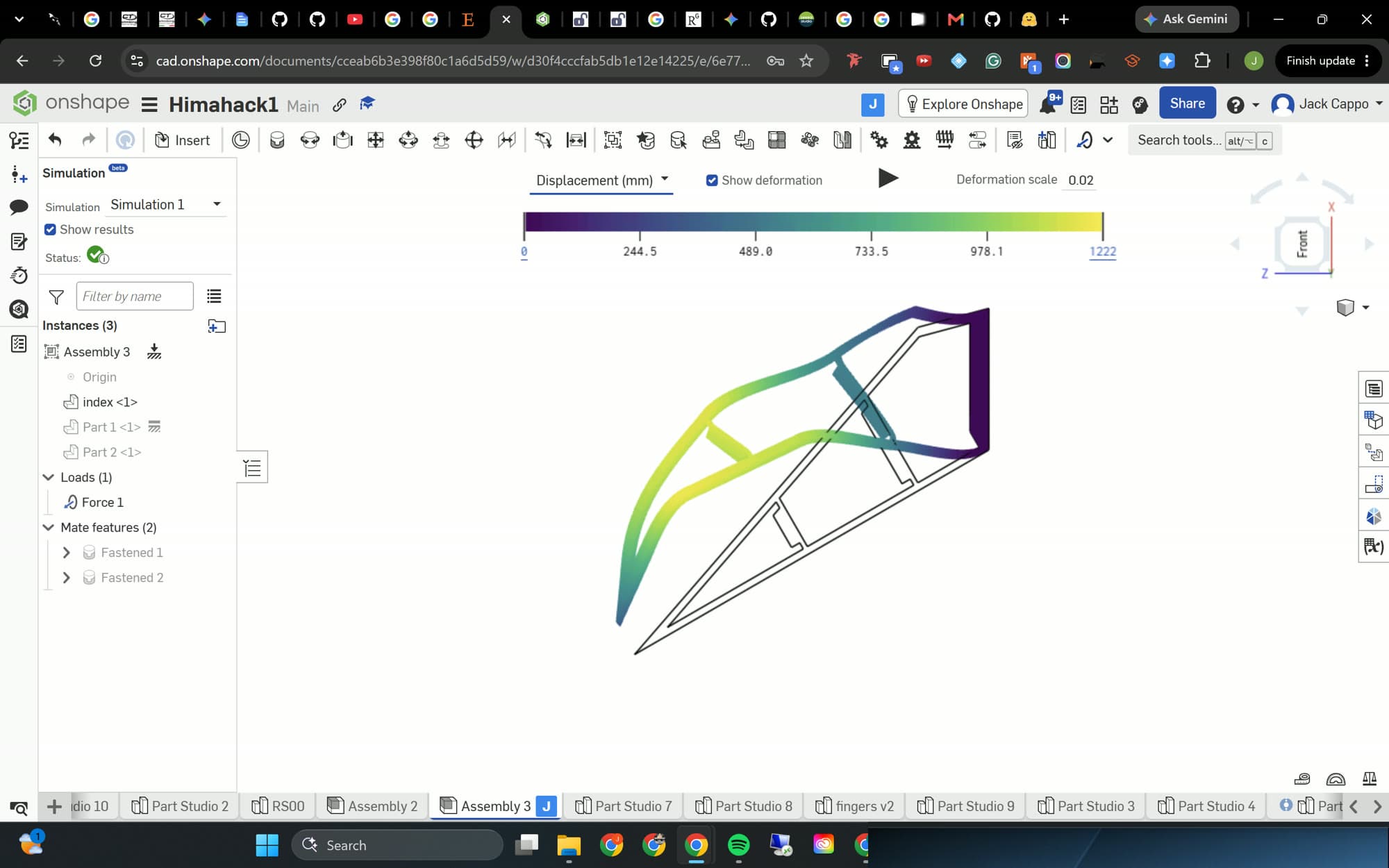1389x868 pixels.
Task: Select the Linear relation tool
Action: click(977, 140)
